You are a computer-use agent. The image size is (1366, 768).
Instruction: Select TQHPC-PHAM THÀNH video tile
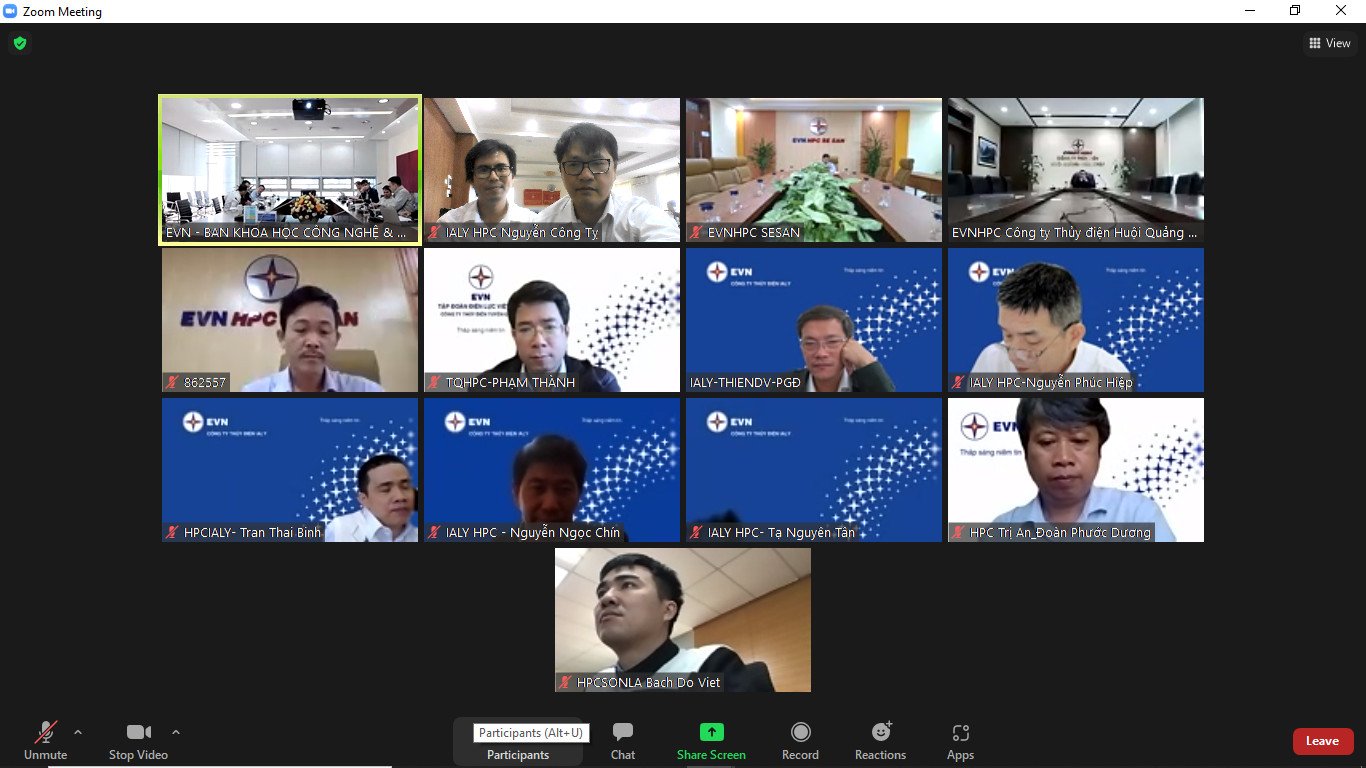tap(552, 320)
